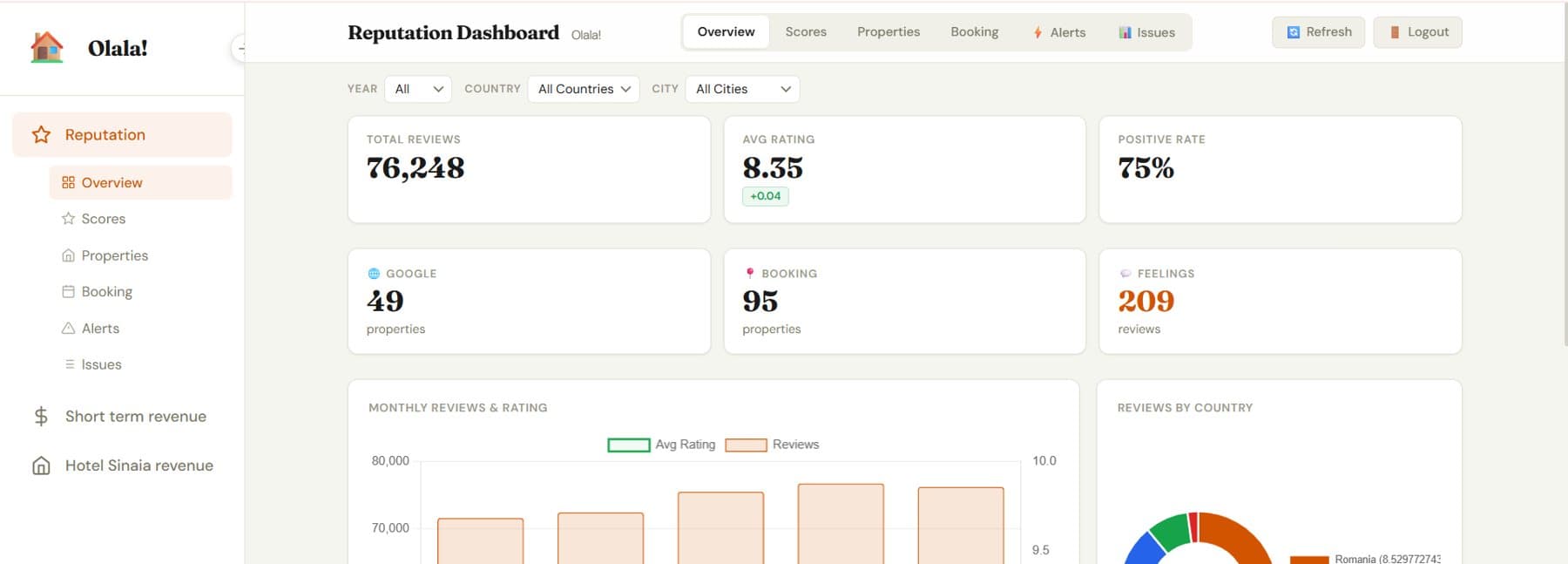Select Booking in sidebar
The width and height of the screenshot is (1568, 564).
(140, 291)
